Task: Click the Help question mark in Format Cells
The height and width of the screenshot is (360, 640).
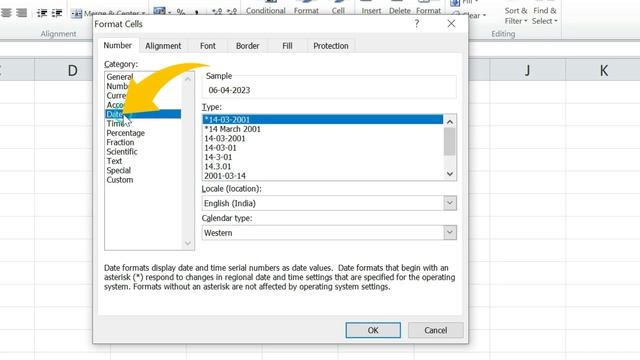Action: (x=416, y=24)
